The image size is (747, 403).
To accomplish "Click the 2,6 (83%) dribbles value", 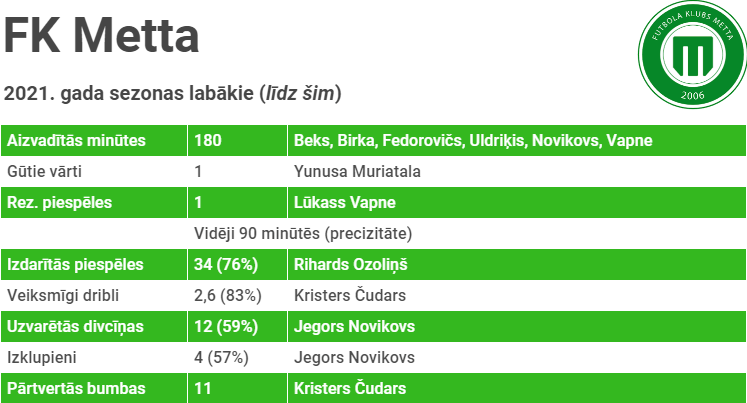I will pyautogui.click(x=228, y=295).
